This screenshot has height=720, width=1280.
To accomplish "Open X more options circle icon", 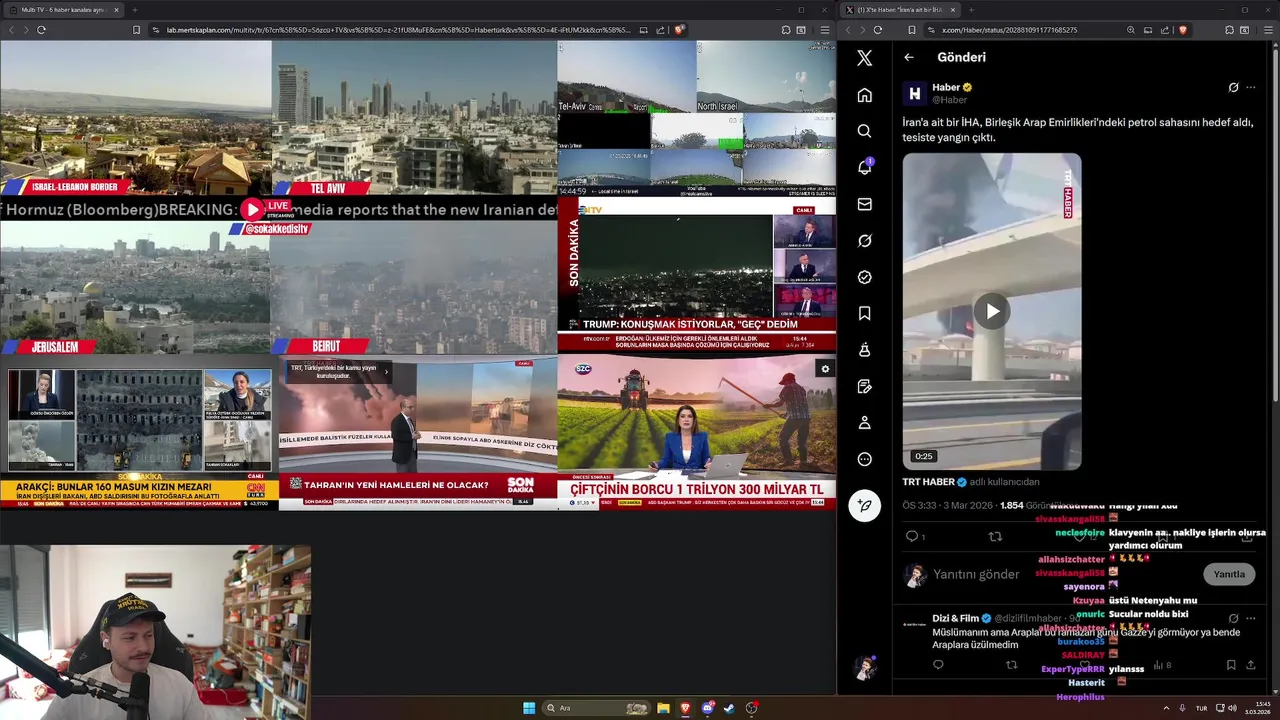I will click(x=865, y=459).
